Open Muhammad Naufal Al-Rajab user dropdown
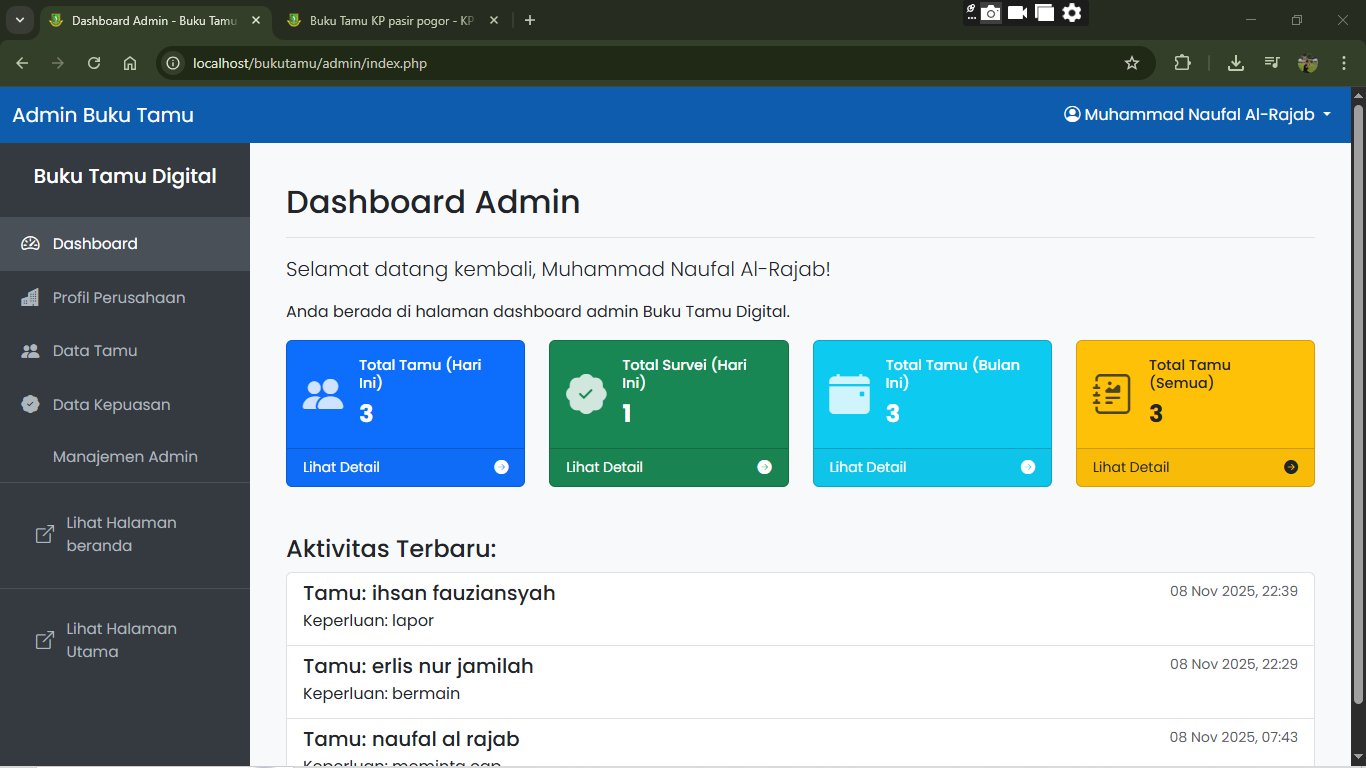The image size is (1366, 768). click(x=1198, y=115)
